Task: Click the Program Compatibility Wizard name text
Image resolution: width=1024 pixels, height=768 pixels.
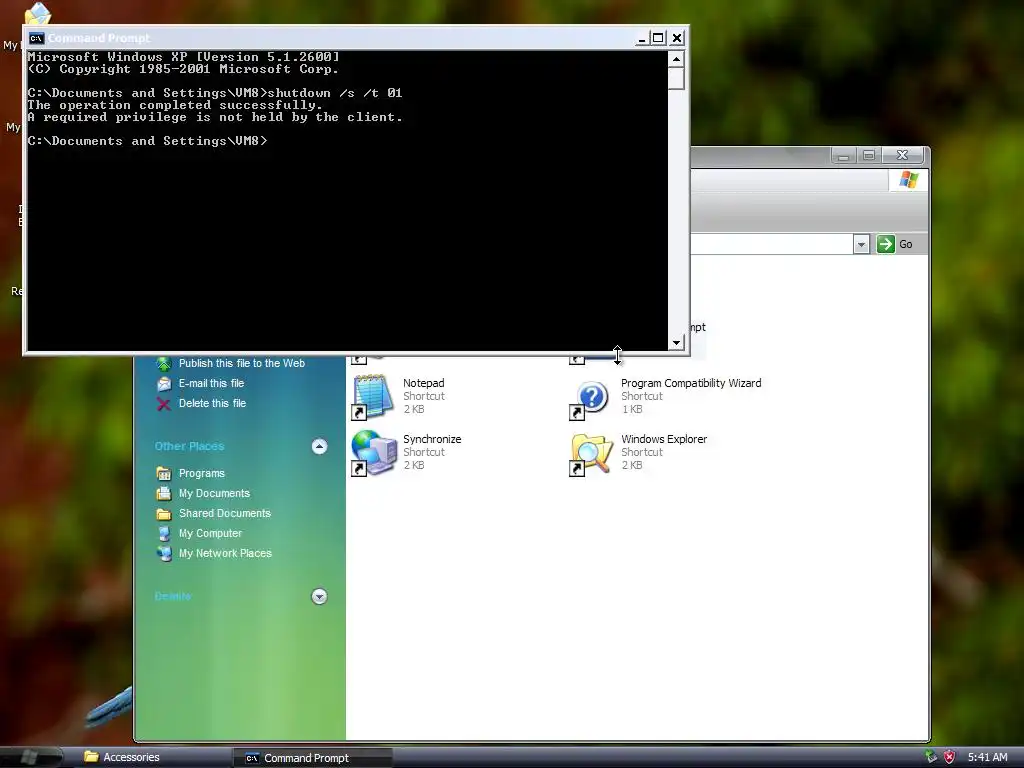Action: click(691, 383)
